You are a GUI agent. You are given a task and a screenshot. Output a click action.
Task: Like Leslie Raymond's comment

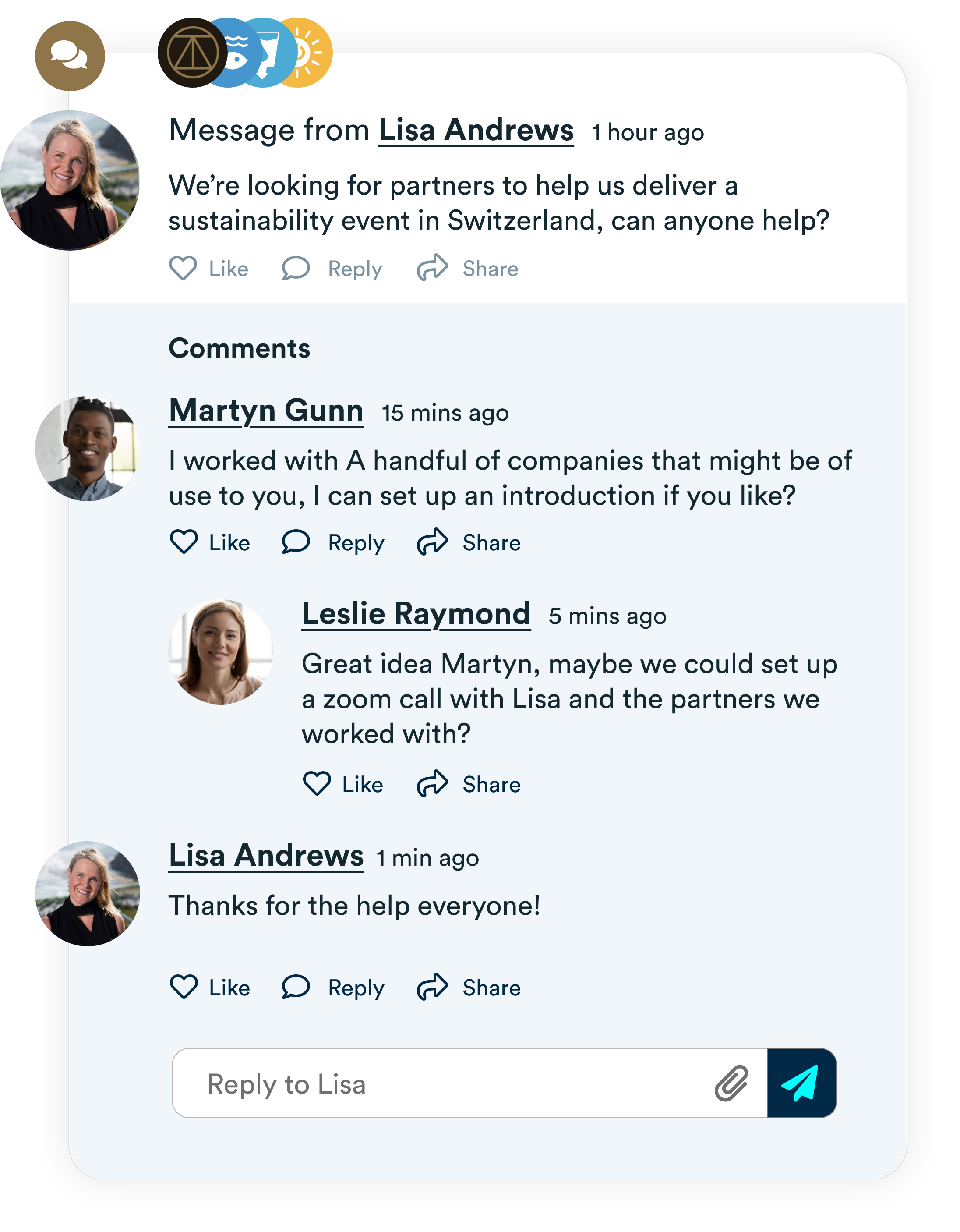tap(343, 784)
